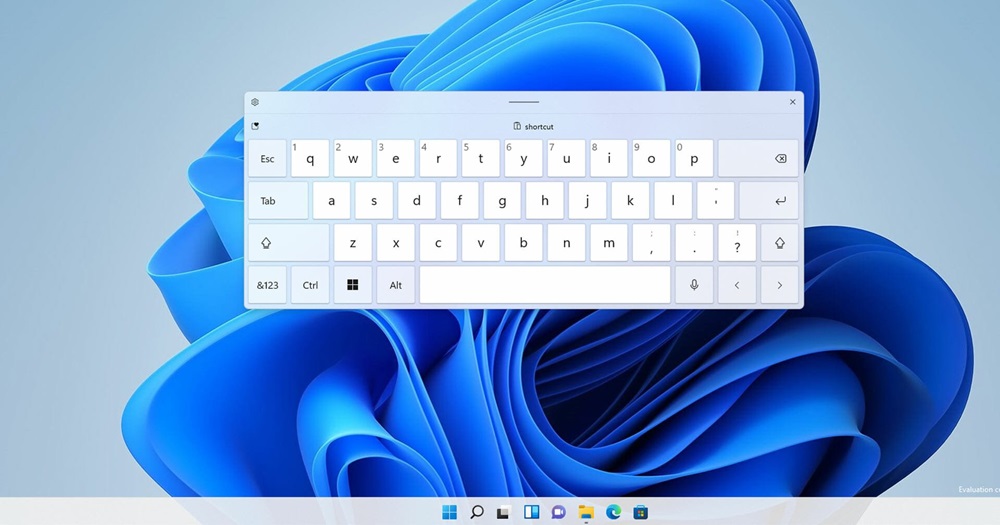Viewport: 1000px width, 525px height.
Task: Select the "shortcut" text suggestion
Action: [533, 126]
